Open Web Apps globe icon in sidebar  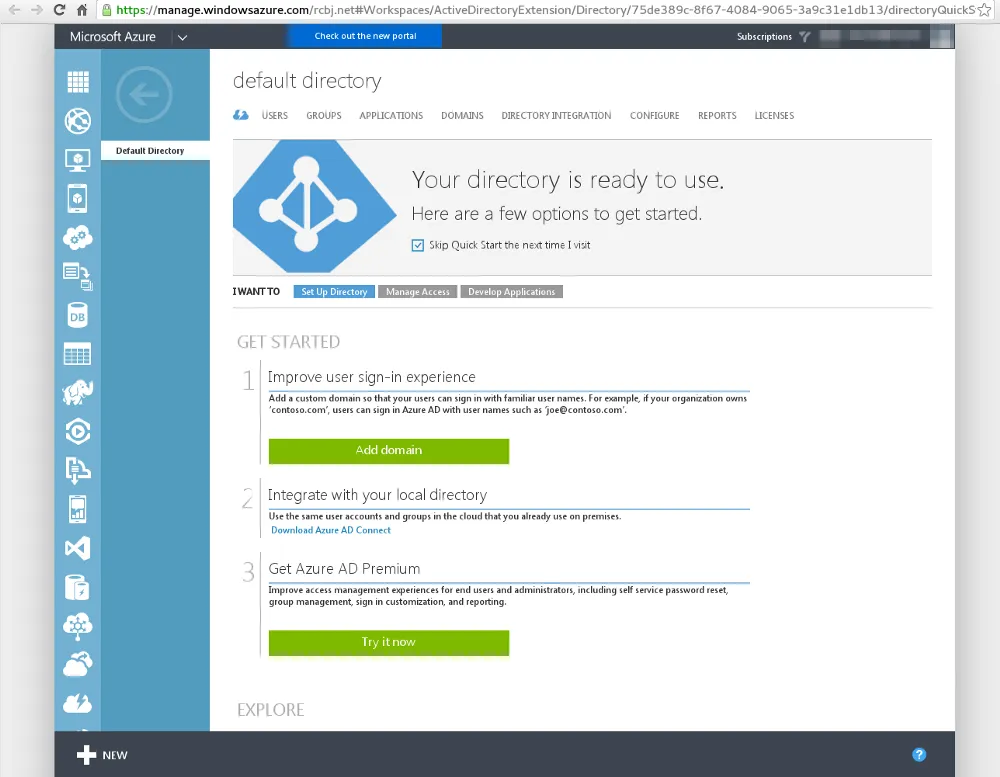(78, 121)
